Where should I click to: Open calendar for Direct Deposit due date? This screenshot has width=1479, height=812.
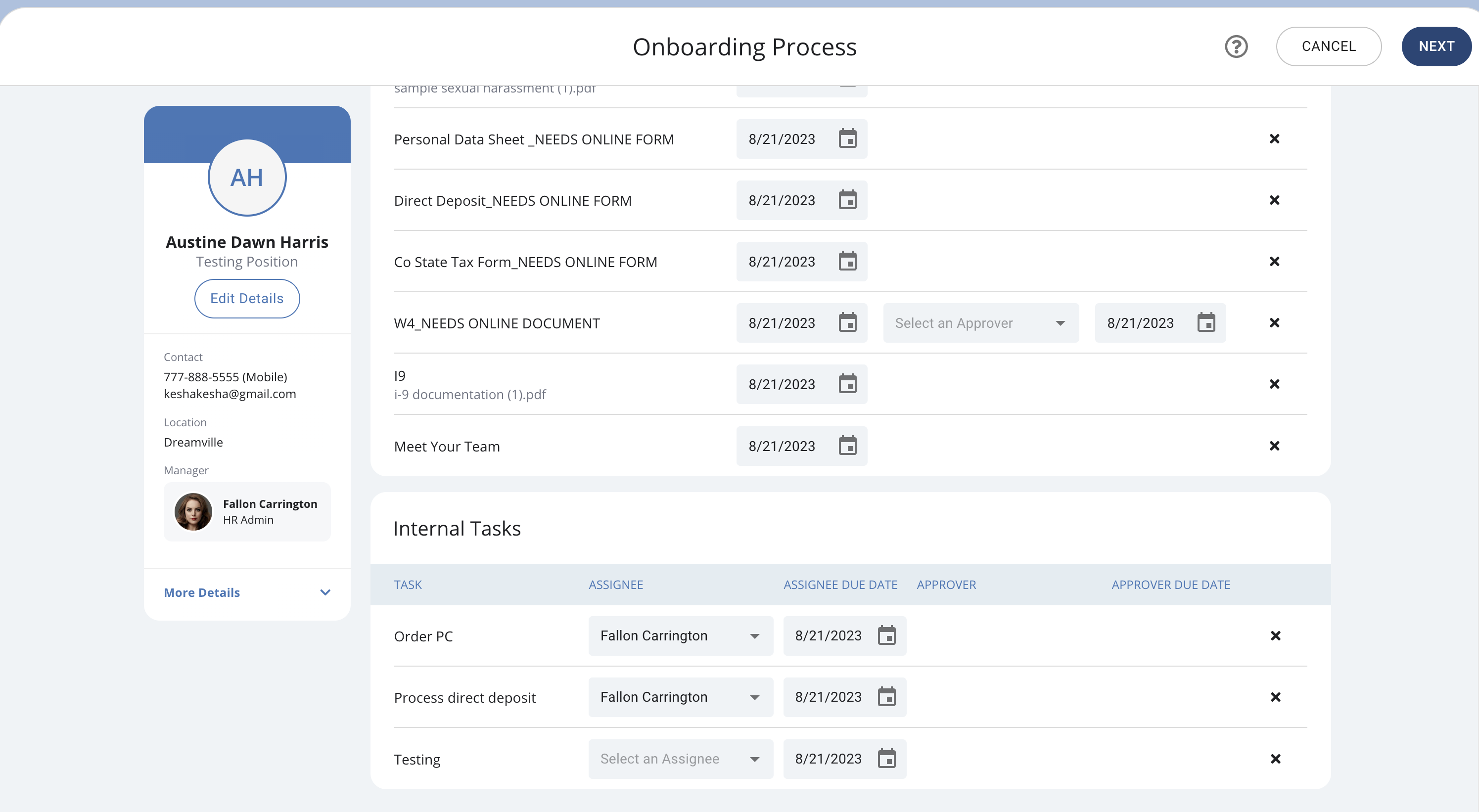click(x=847, y=200)
